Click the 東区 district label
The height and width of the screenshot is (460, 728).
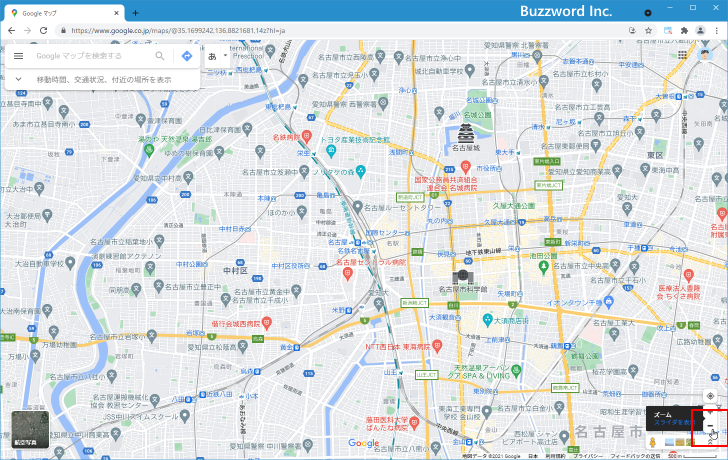pyautogui.click(x=655, y=155)
